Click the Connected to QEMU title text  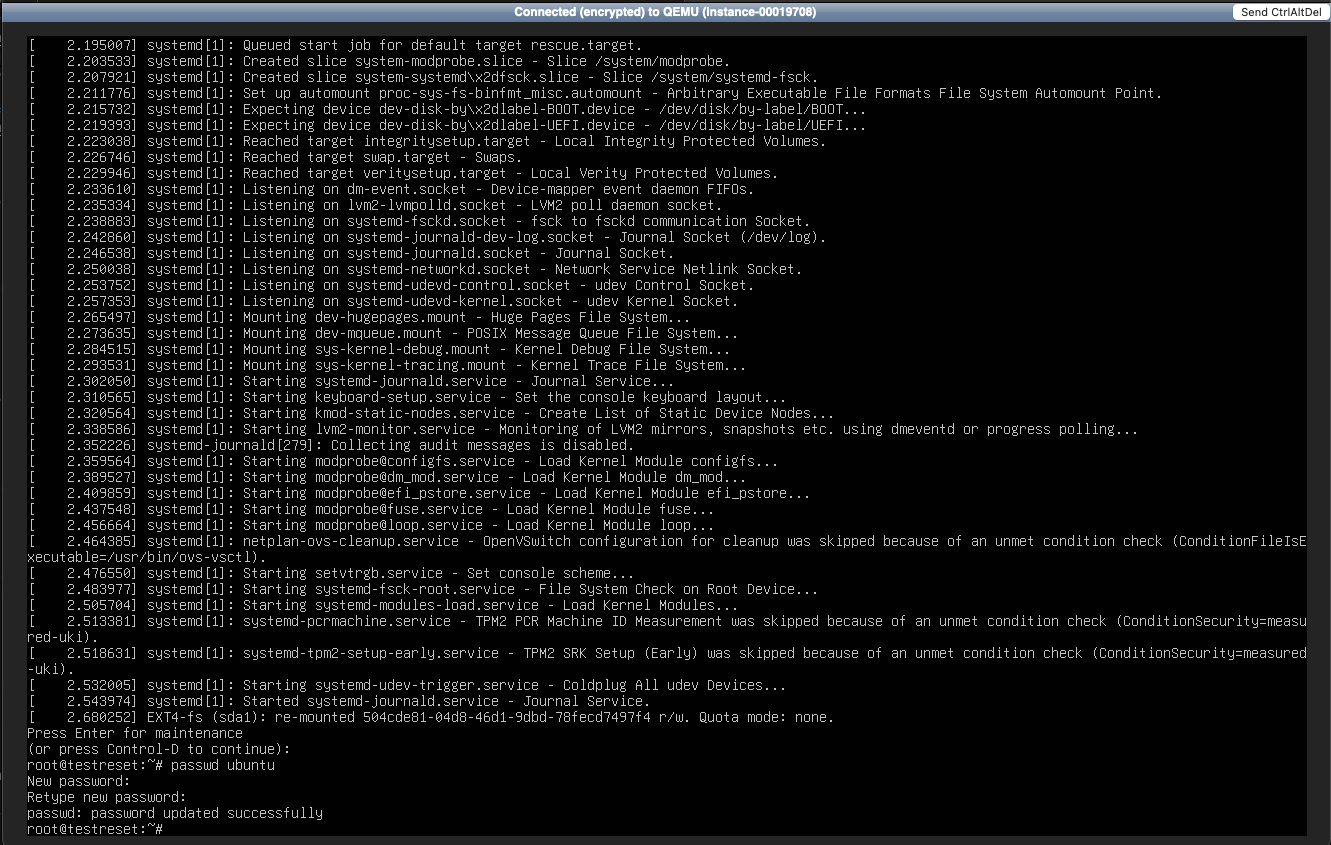(x=665, y=12)
